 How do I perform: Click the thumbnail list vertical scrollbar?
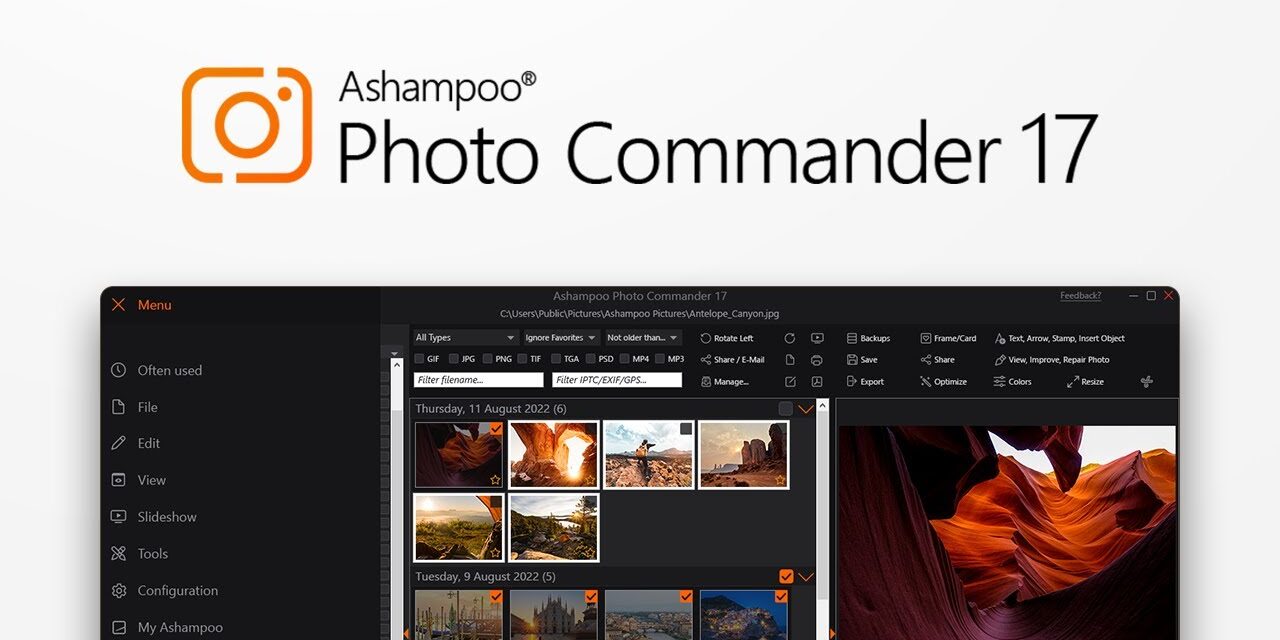click(823, 500)
